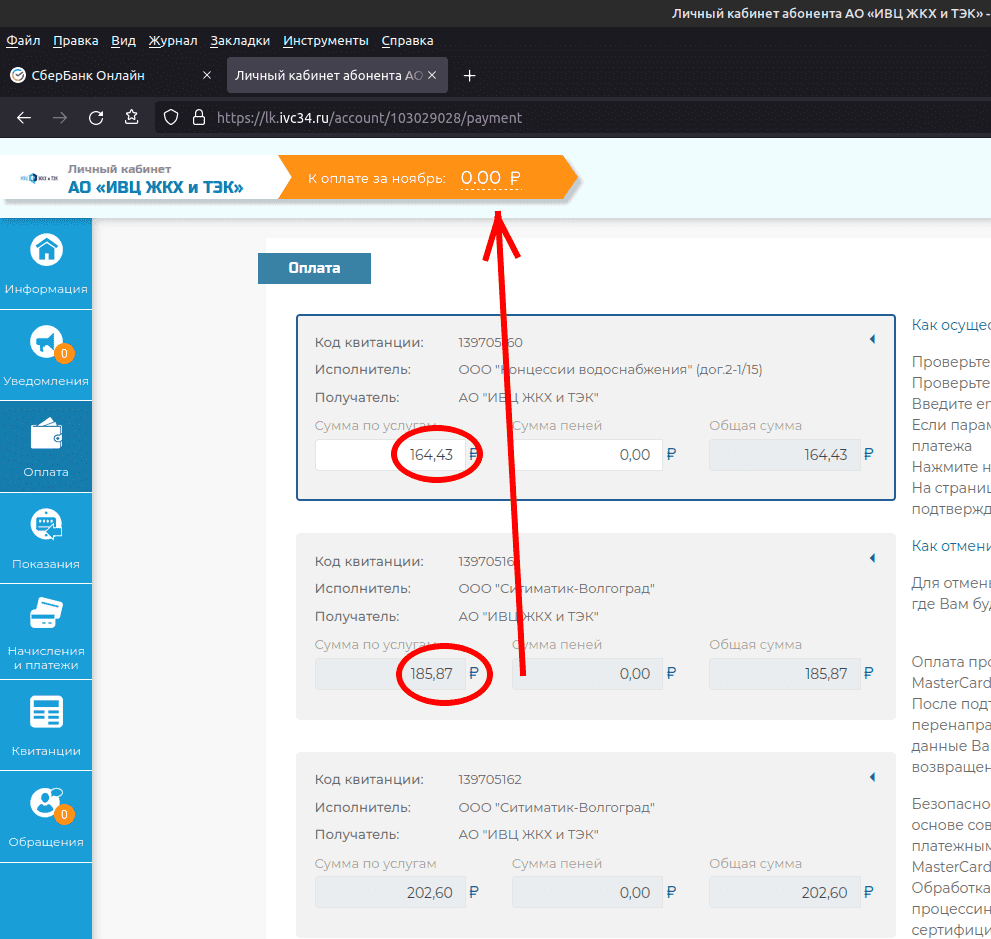Collapse receipt 139705162 with its arrow
Viewport: 991px width, 939px height.
[x=872, y=777]
